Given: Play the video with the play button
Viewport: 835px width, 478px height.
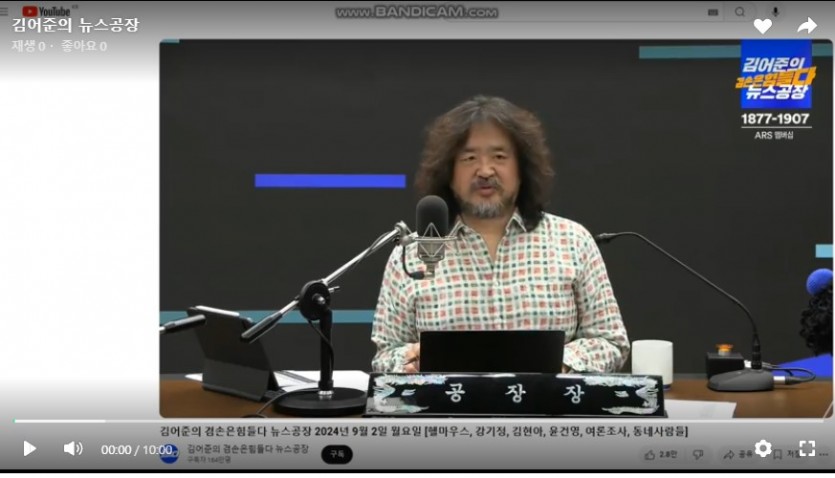Looking at the screenshot, I should [x=30, y=449].
